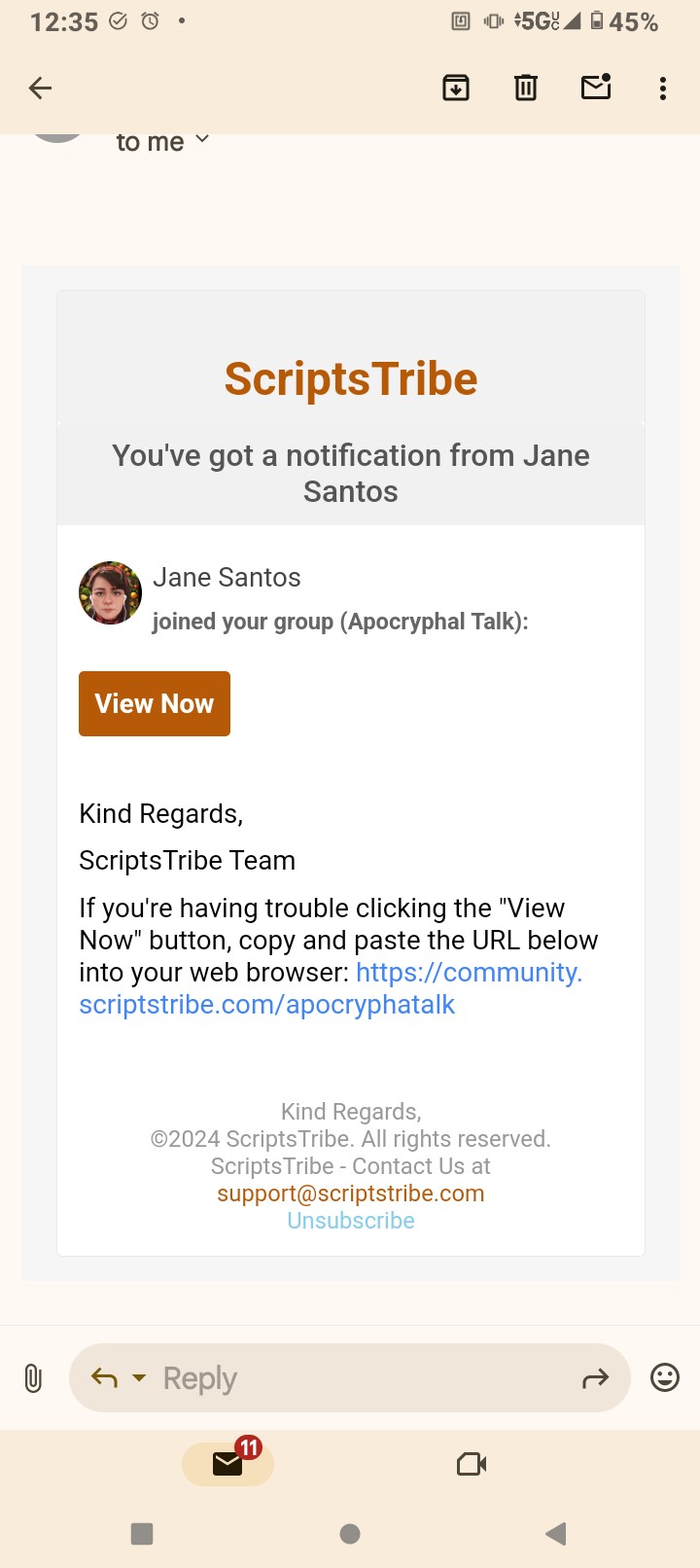Open the three-dot overflow menu
This screenshot has height=1568, width=700.
click(x=663, y=89)
